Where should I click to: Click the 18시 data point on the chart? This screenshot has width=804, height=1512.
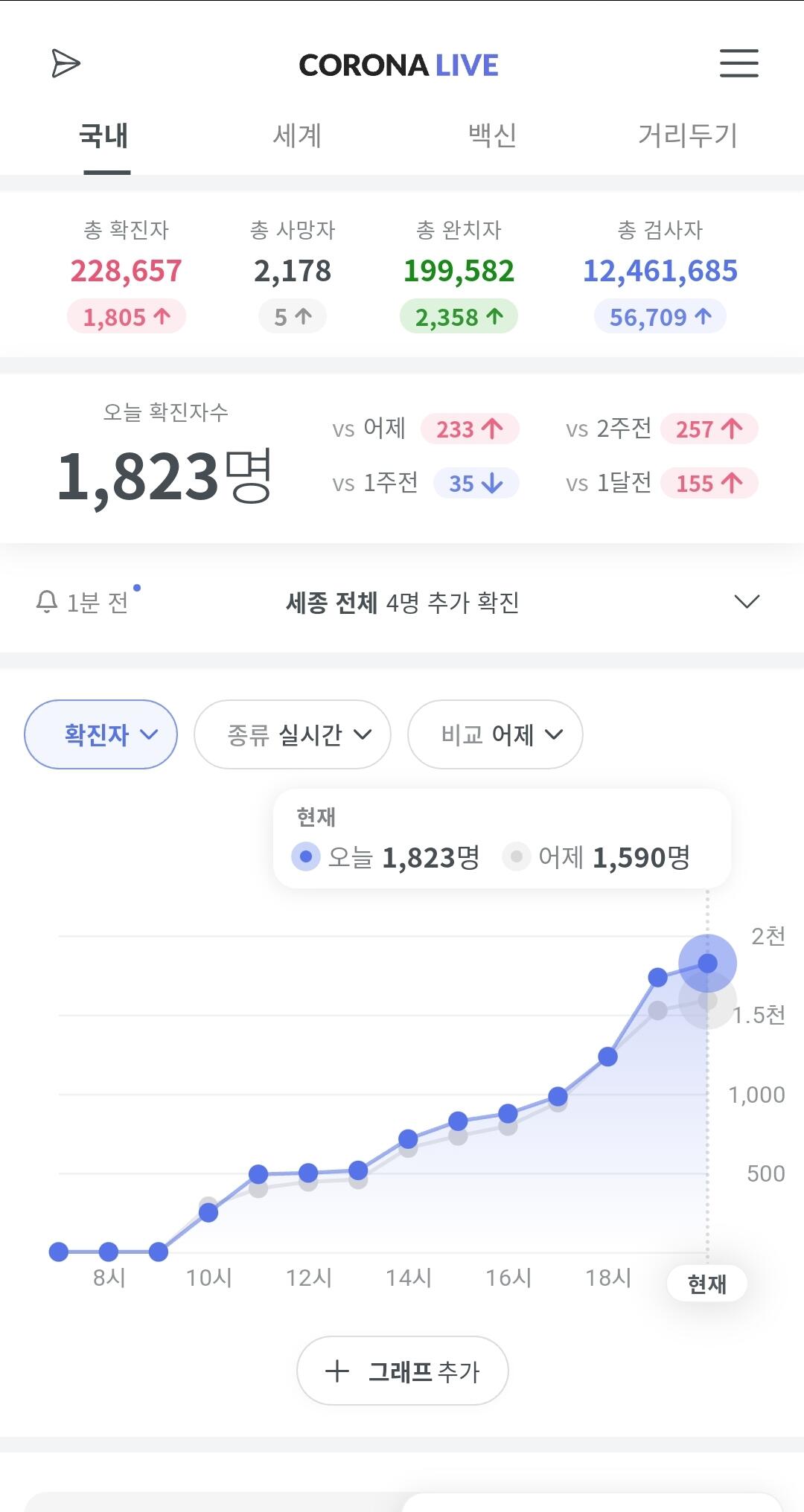tap(607, 1057)
